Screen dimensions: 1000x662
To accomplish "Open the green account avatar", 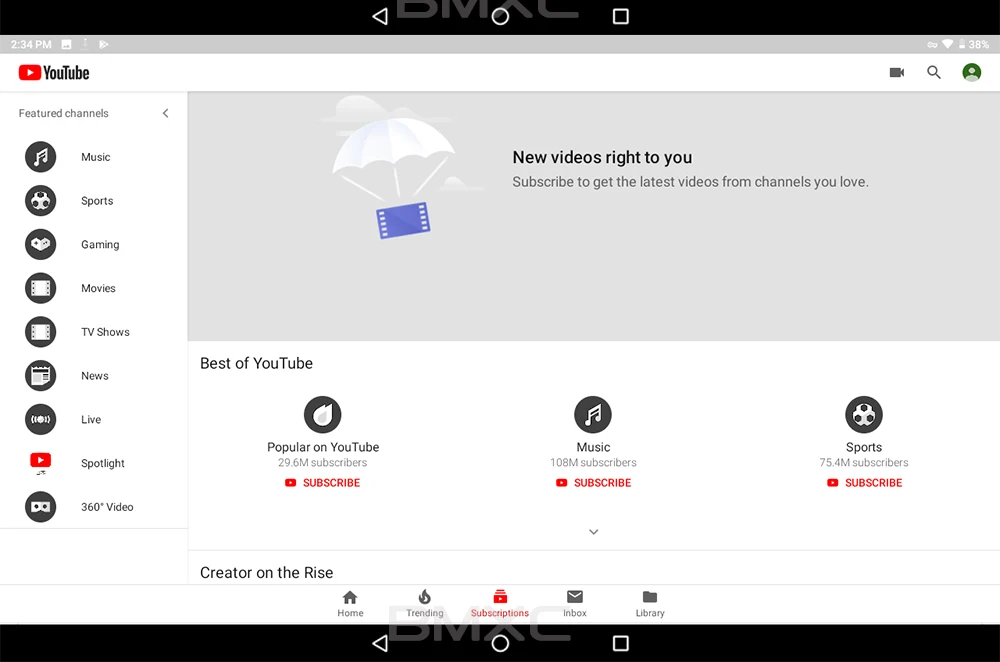I will click(x=971, y=73).
